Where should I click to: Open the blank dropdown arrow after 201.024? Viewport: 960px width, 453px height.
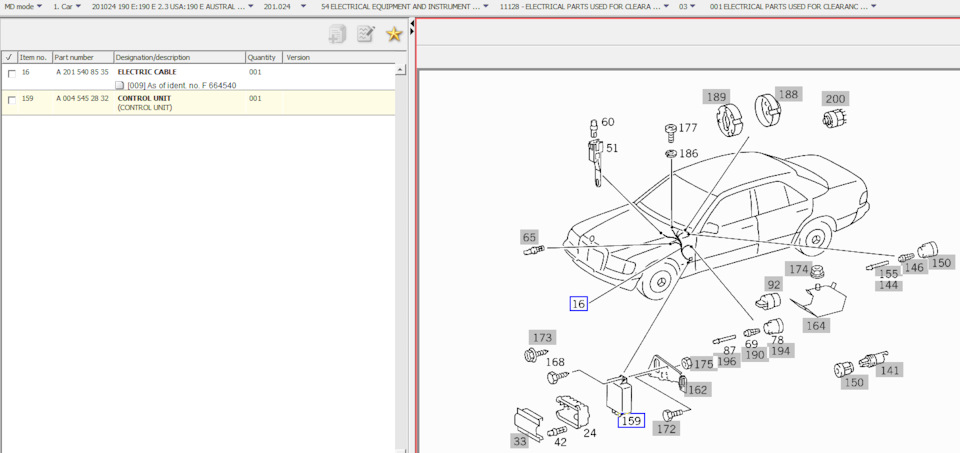coord(304,7)
